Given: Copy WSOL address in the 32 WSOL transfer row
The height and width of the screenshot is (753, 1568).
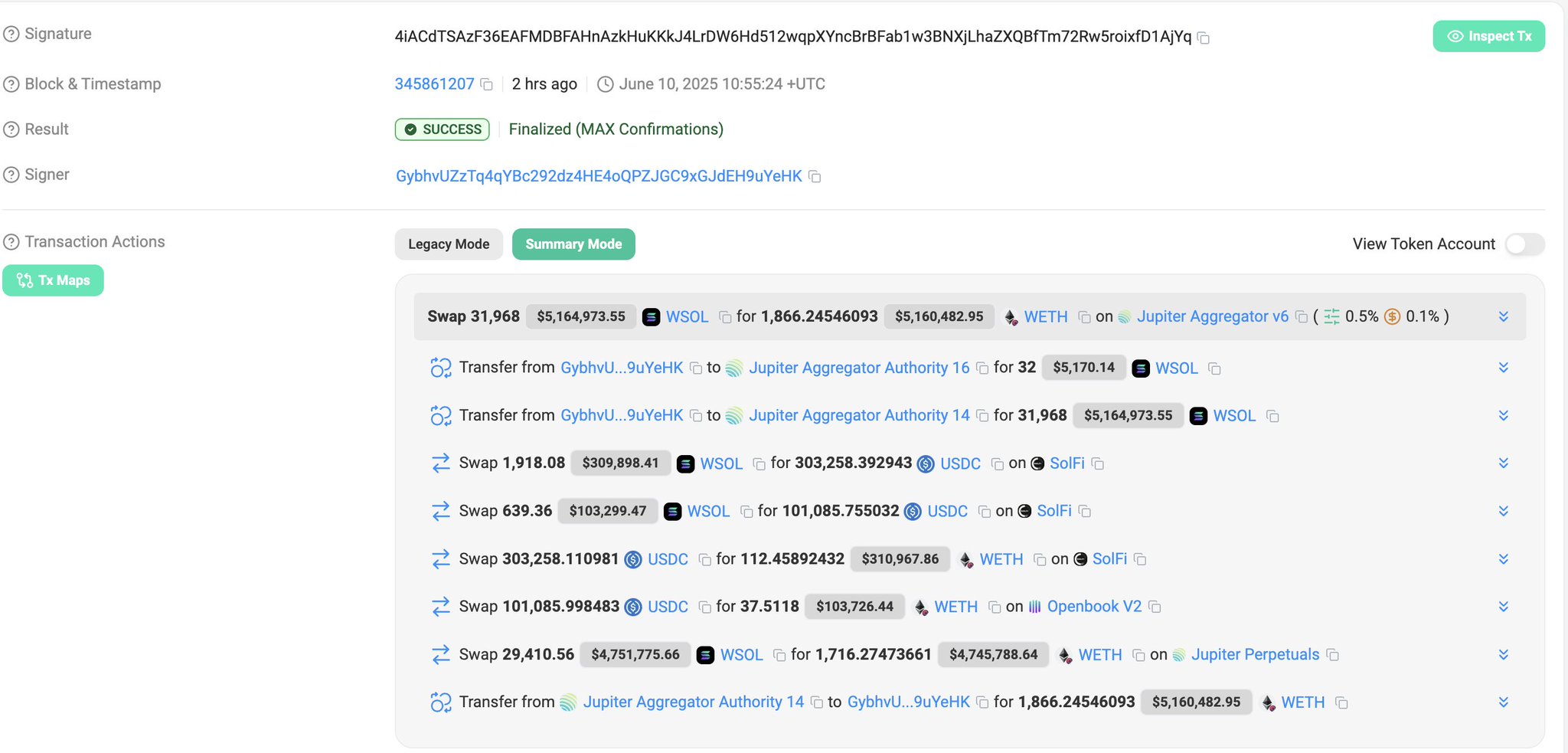Looking at the screenshot, I should tap(1214, 368).
